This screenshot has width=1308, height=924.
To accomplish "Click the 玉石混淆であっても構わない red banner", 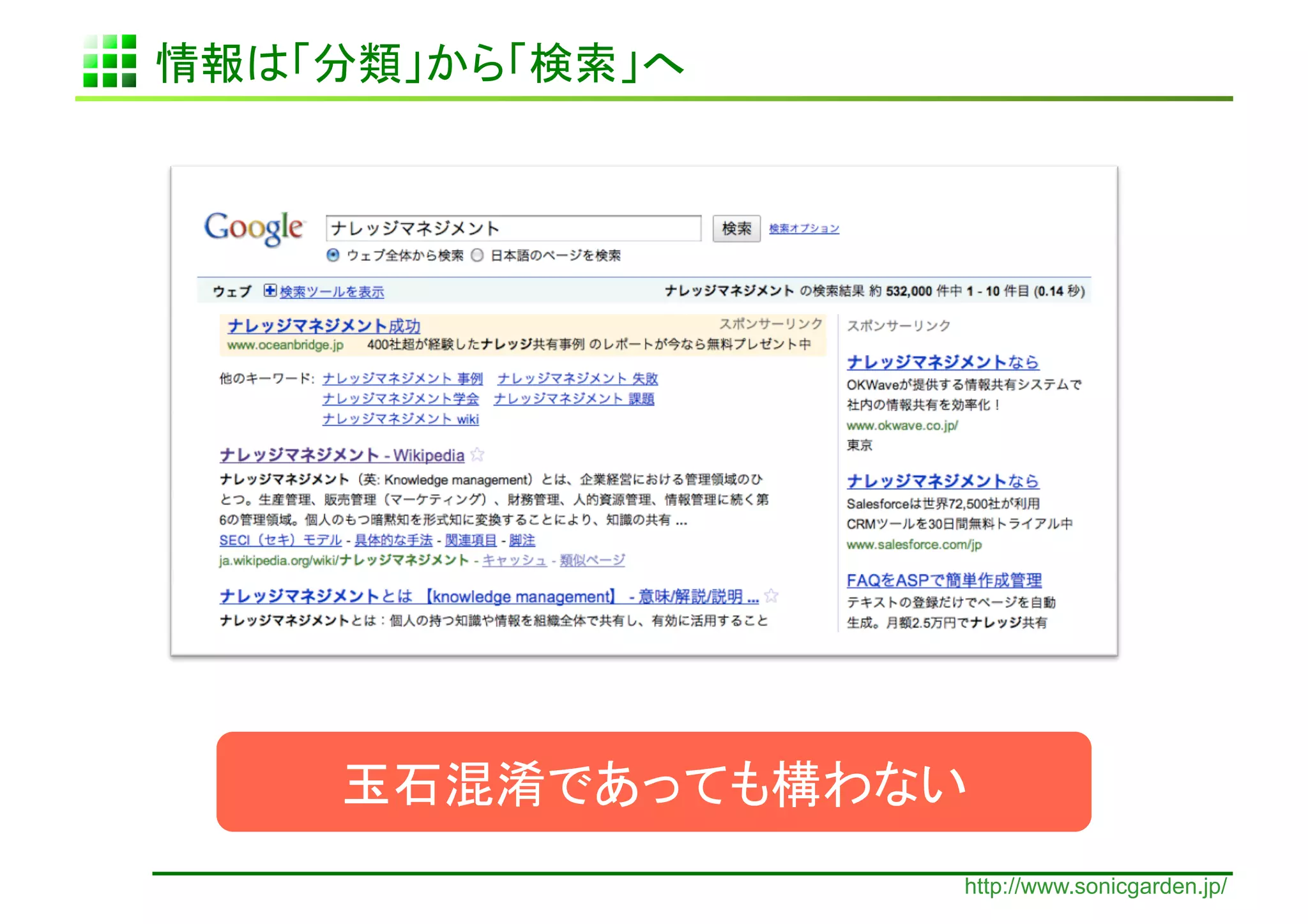I will coord(653,782).
